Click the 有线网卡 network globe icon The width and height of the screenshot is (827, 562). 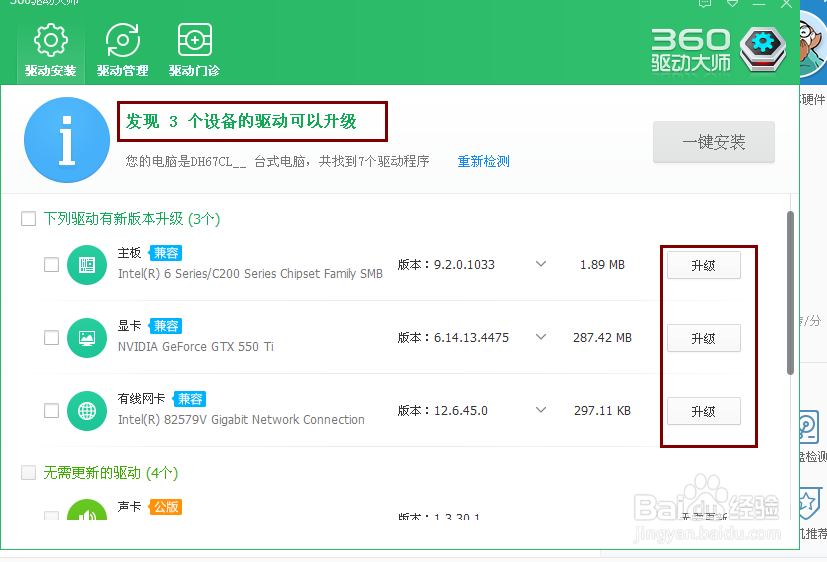(87, 411)
